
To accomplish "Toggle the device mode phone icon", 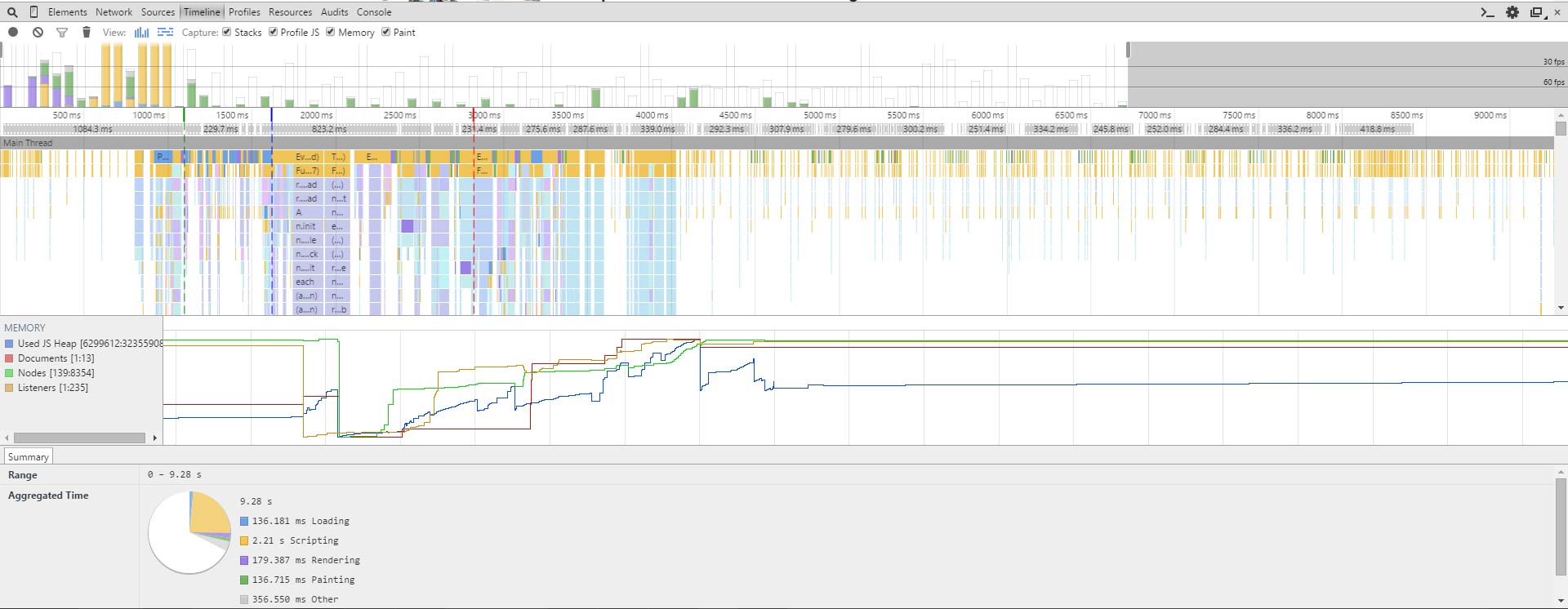I will (33, 12).
